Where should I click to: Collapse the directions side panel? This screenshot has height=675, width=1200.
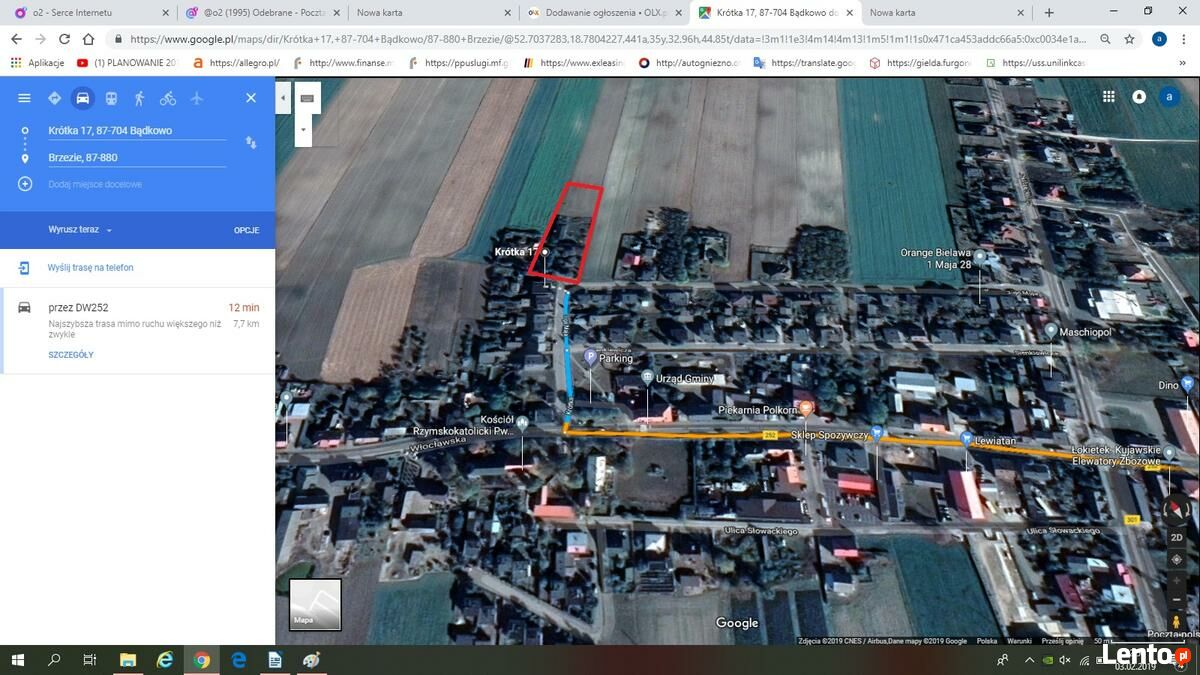[x=283, y=98]
